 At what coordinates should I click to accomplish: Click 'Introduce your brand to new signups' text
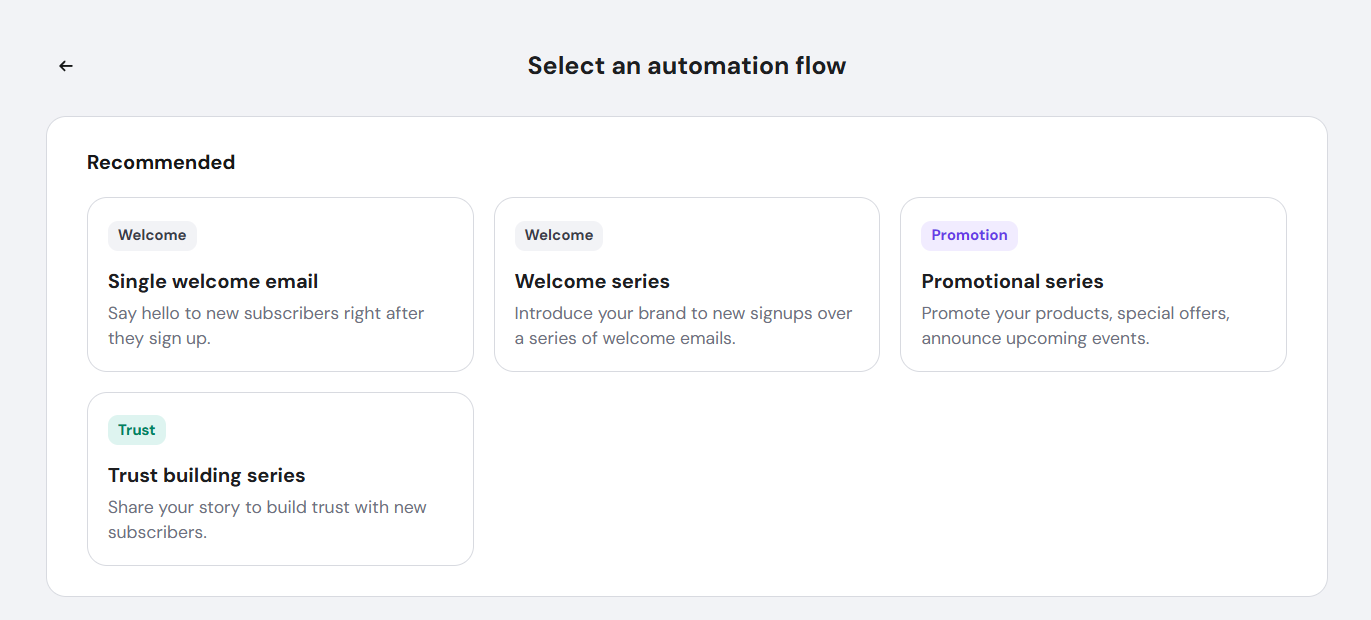(x=683, y=313)
